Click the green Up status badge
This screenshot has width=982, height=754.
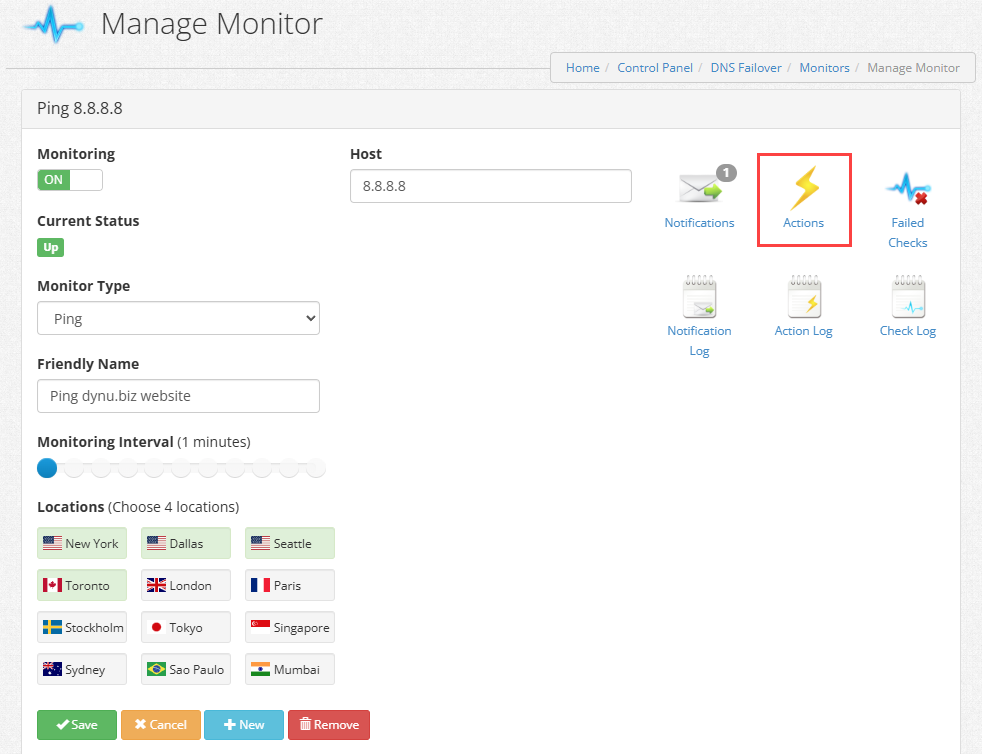[51, 247]
